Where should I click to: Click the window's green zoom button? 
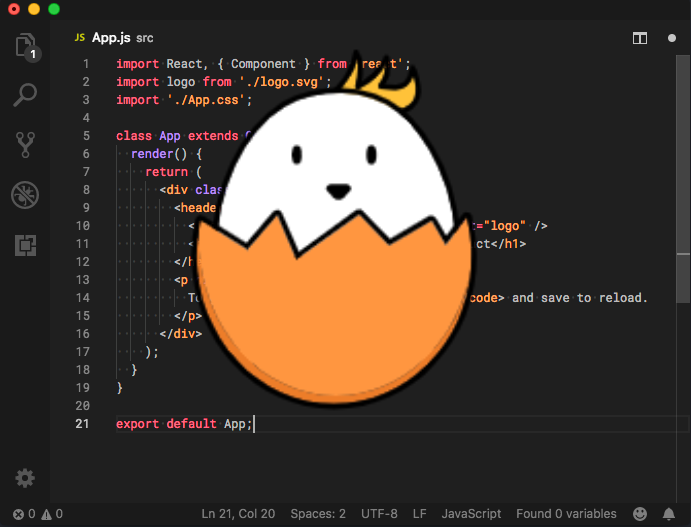pos(54,9)
